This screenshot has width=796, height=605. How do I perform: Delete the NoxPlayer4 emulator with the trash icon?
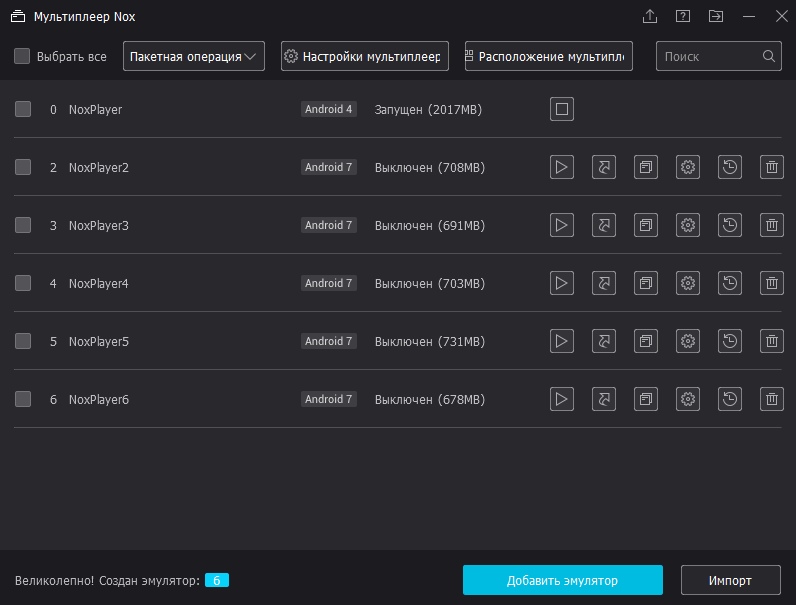click(771, 283)
